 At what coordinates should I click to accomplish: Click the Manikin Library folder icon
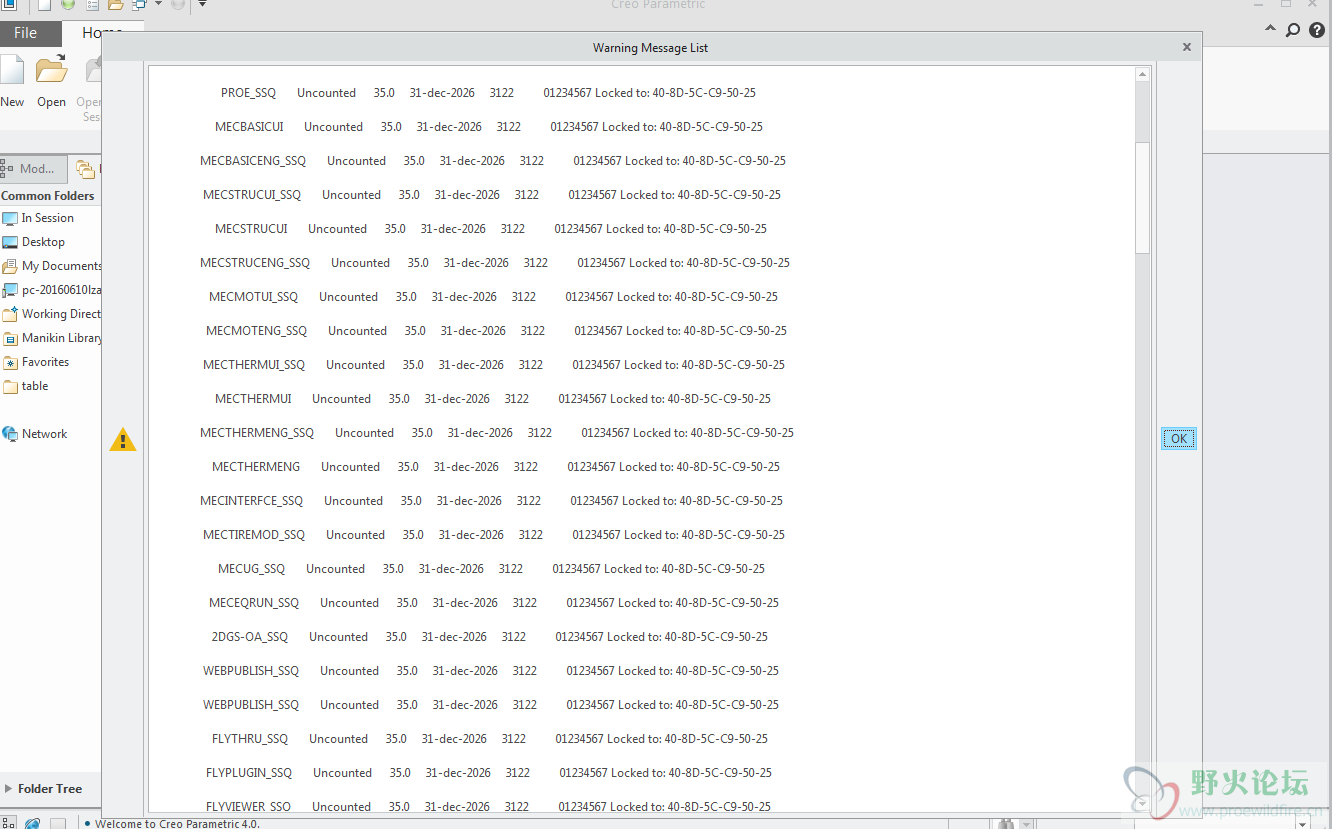[10, 338]
